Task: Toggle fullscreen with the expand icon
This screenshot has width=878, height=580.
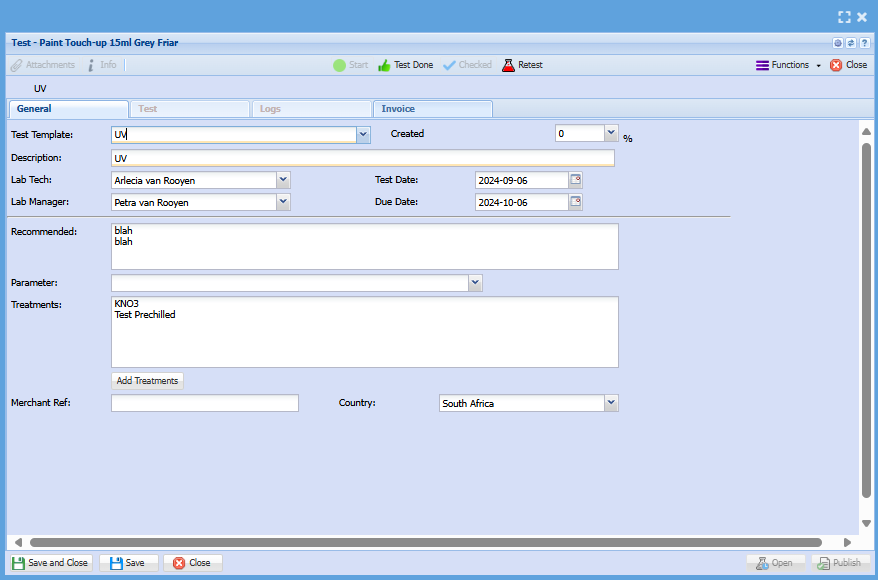Action: tap(844, 17)
